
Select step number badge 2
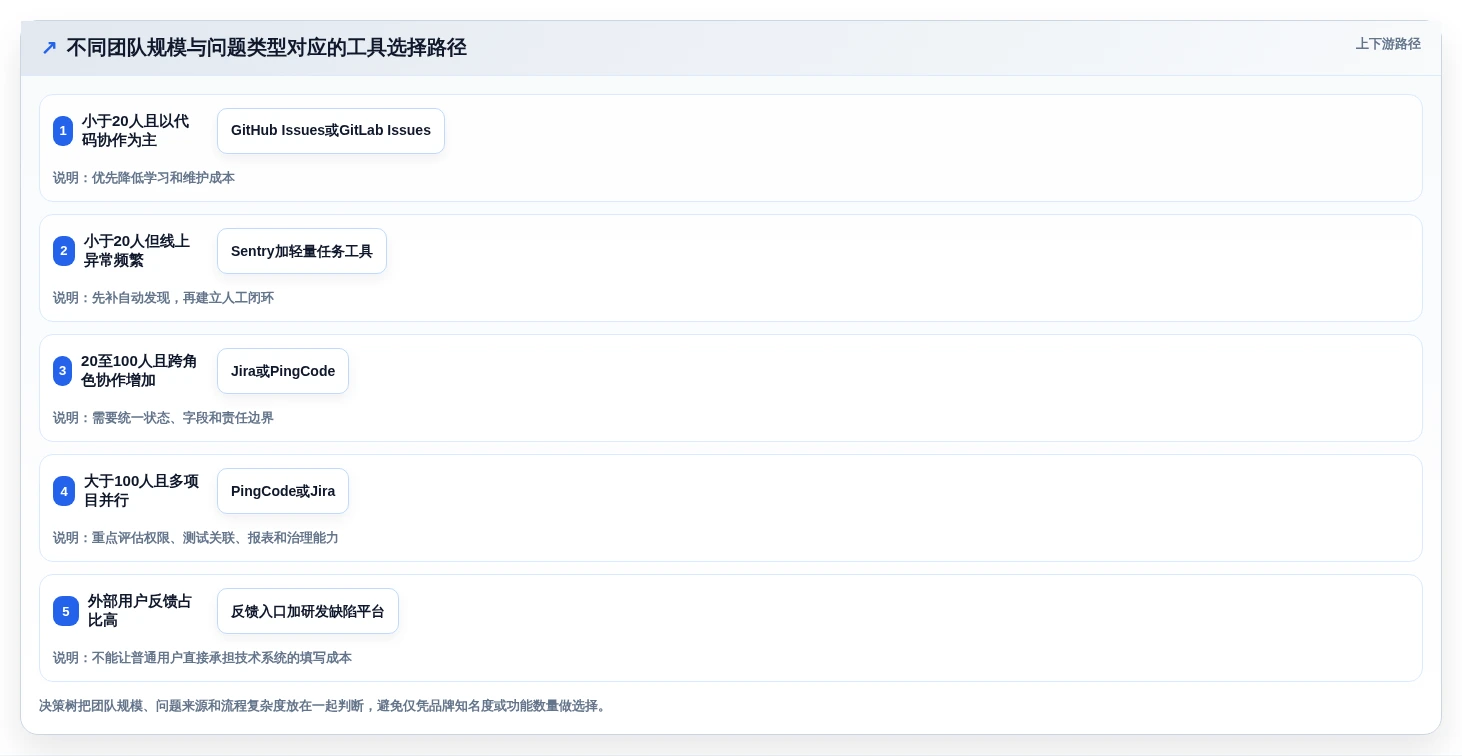(64, 251)
